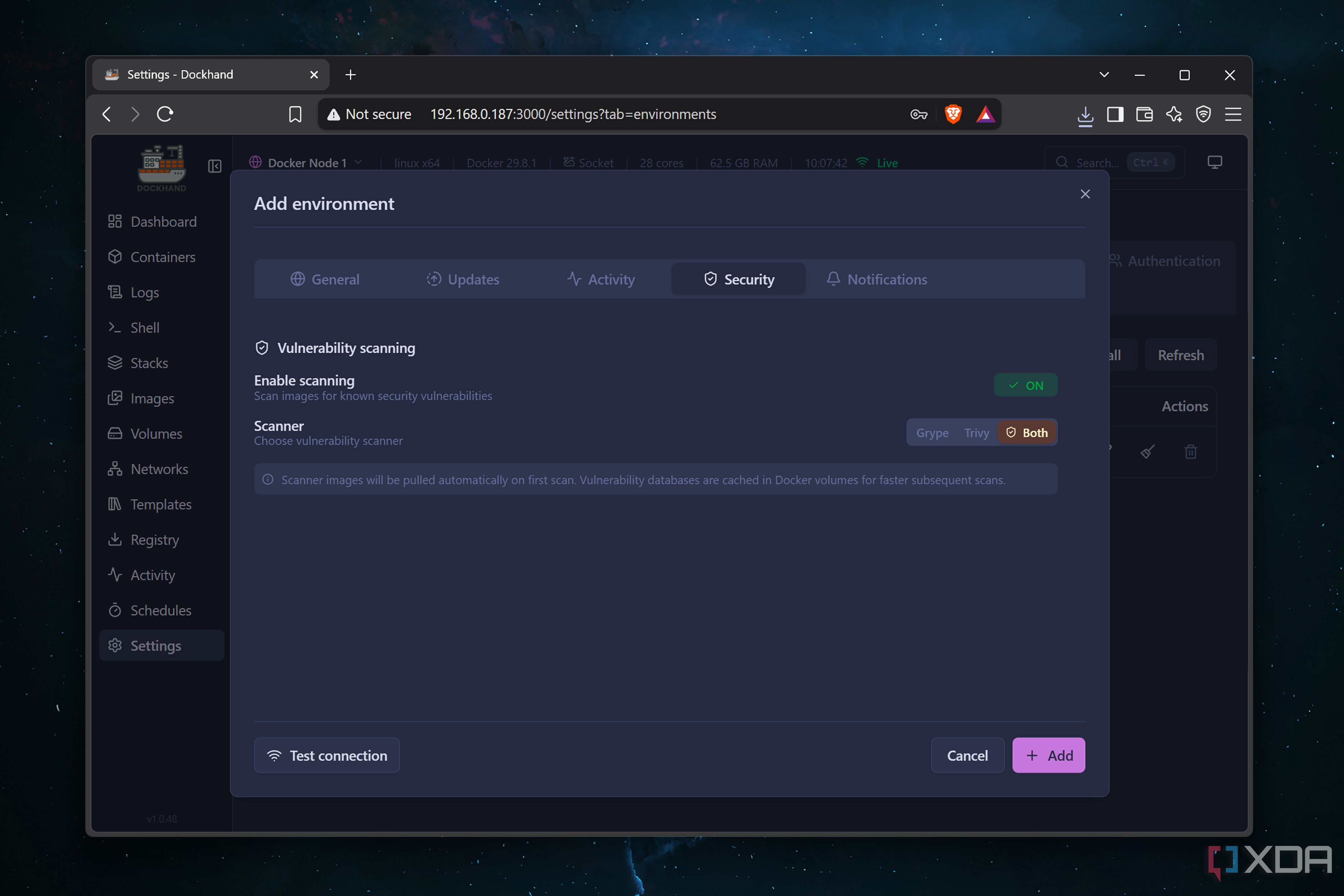The image size is (1344, 896).
Task: Go back to previous page
Action: pyautogui.click(x=107, y=114)
